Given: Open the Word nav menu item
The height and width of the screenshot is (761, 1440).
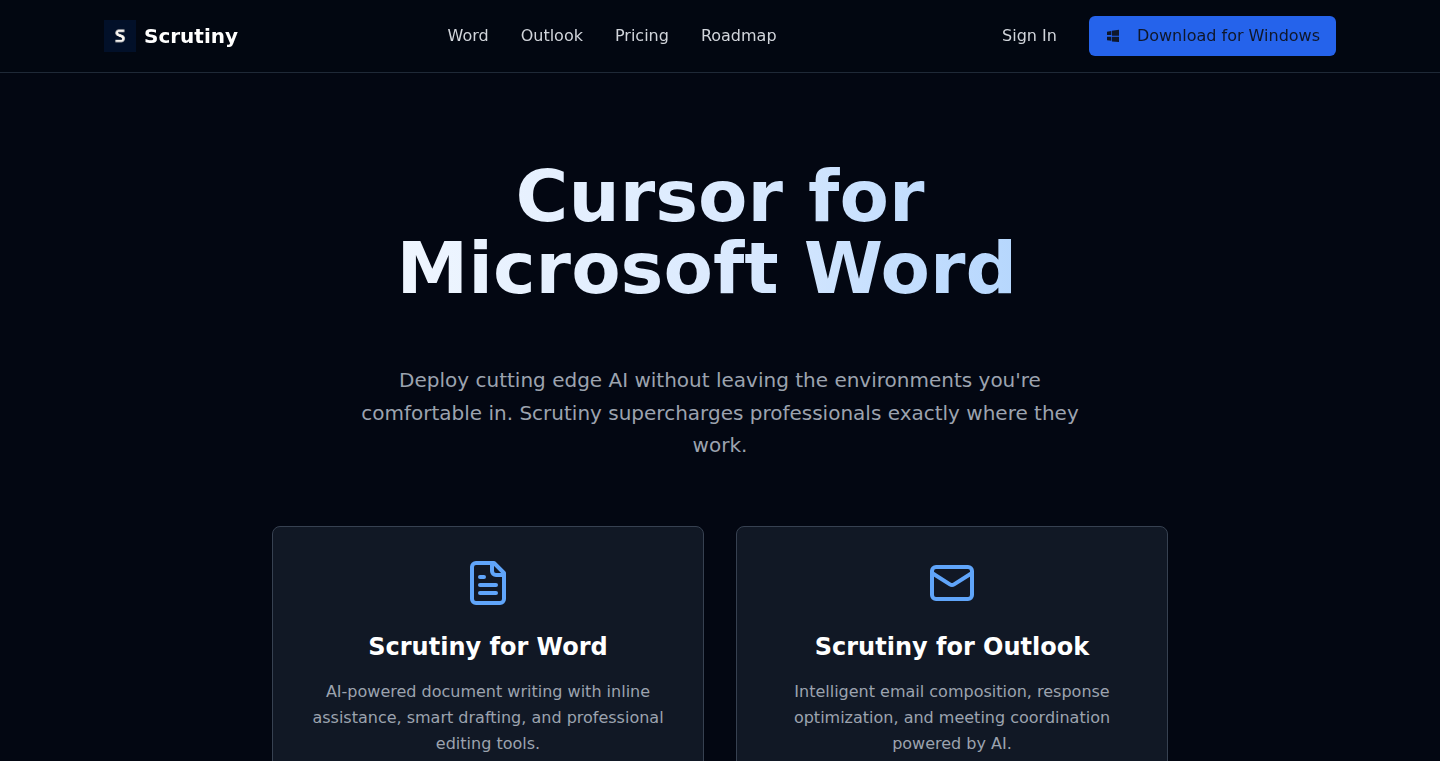Looking at the screenshot, I should click(468, 36).
